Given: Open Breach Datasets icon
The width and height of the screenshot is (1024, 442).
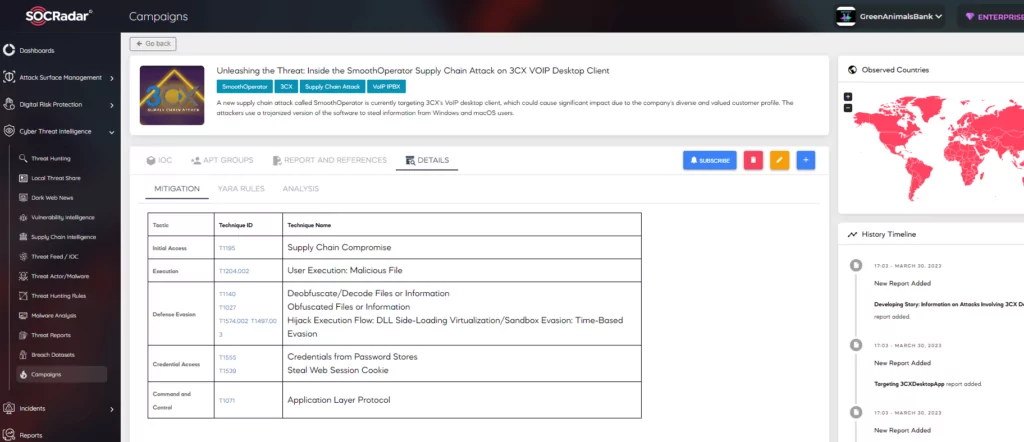Looking at the screenshot, I should pos(24,355).
